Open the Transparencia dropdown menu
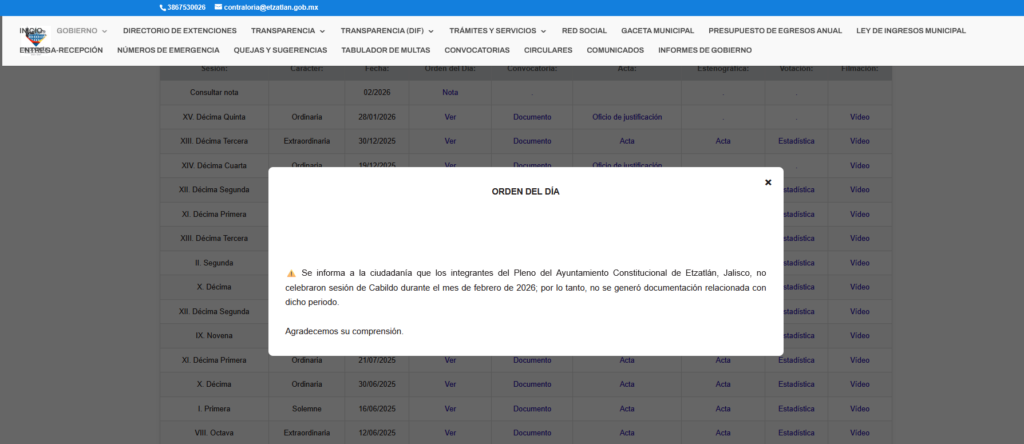Screen dimensions: 1024x444 pos(288,31)
